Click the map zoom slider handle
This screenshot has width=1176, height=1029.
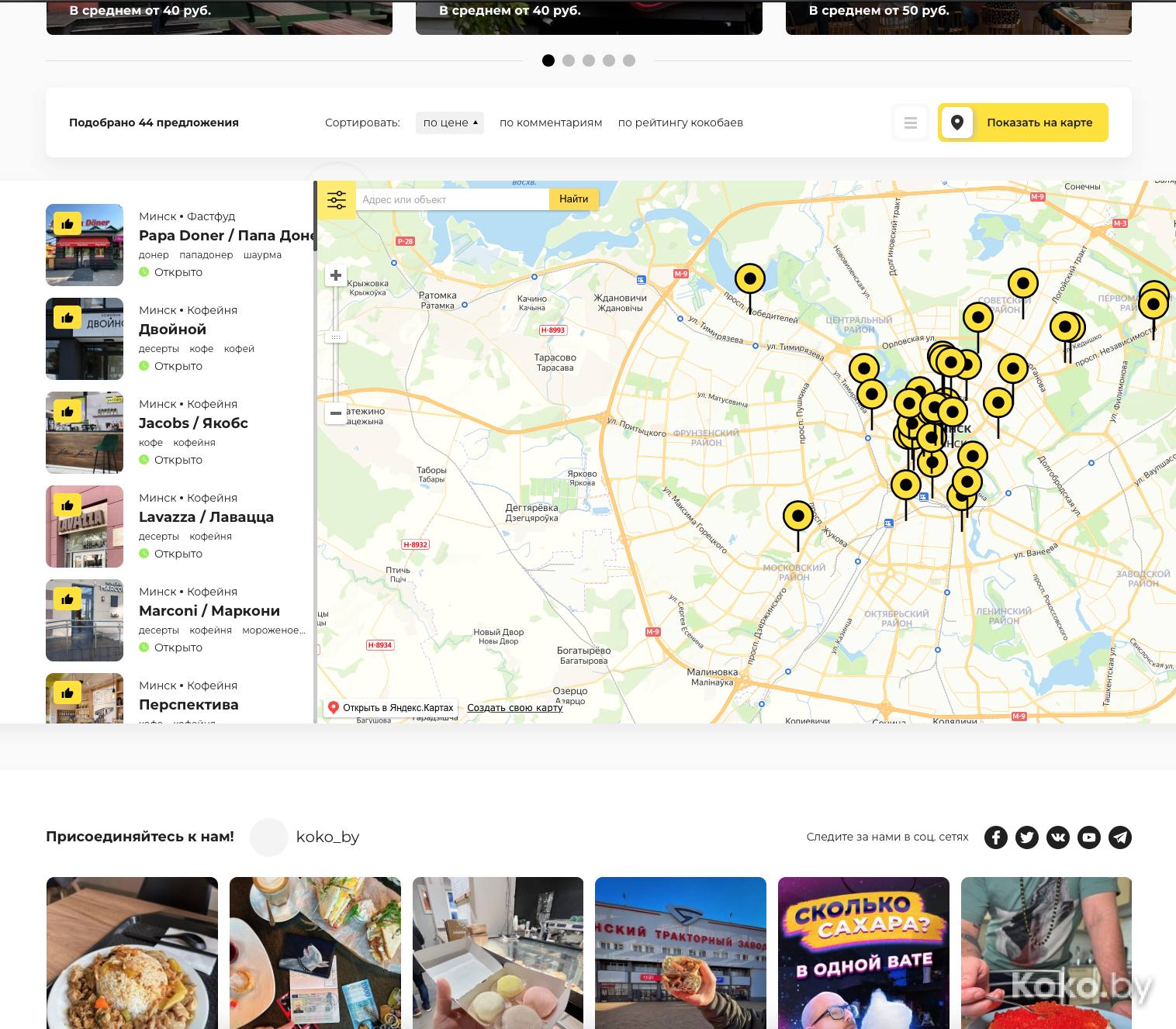(336, 337)
